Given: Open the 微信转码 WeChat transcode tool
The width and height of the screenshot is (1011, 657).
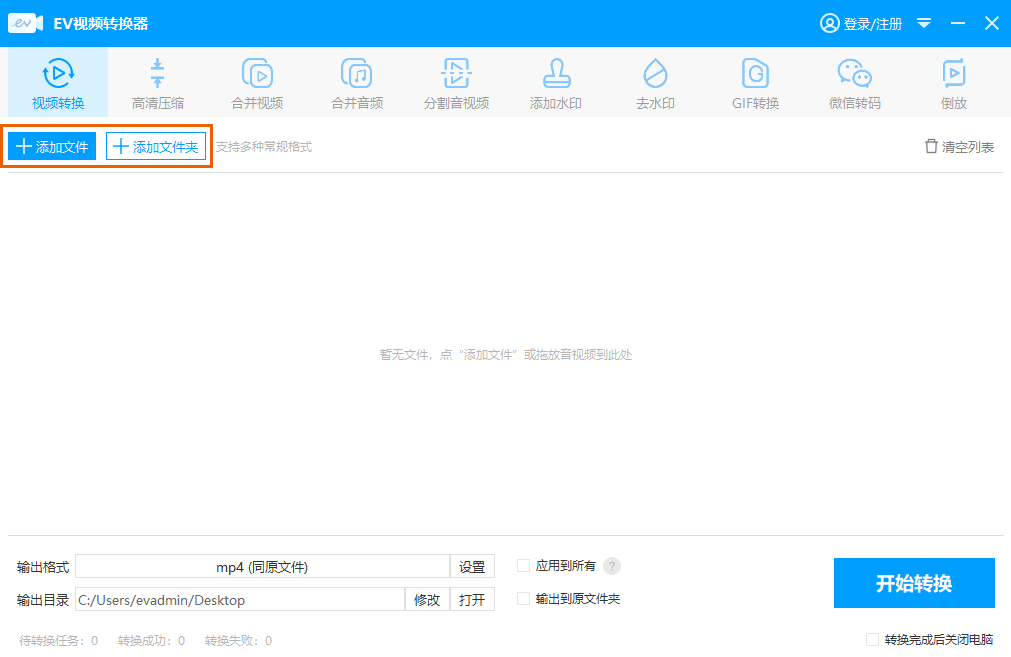Looking at the screenshot, I should point(854,83).
